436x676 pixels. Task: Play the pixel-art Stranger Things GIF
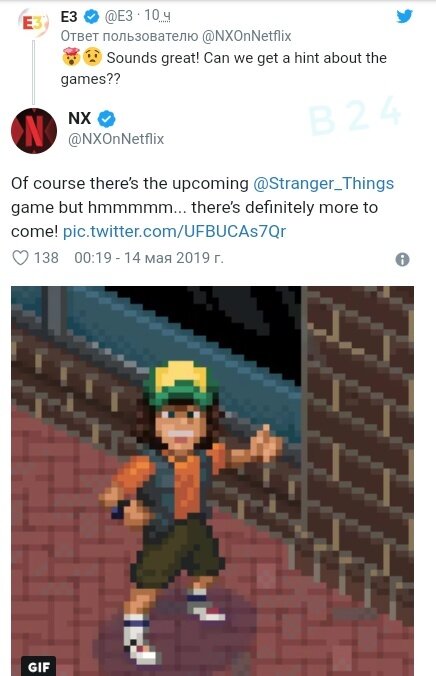point(212,481)
